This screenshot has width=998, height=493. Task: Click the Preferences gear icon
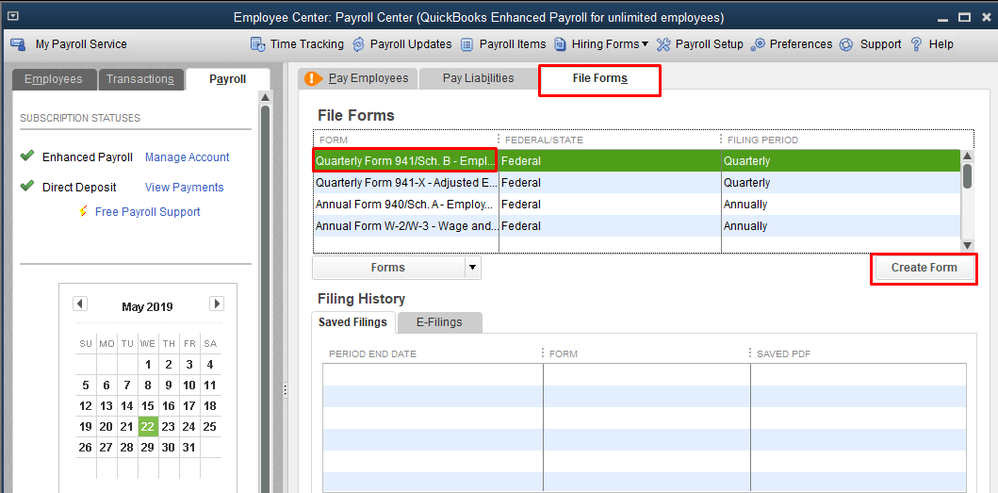(x=757, y=45)
